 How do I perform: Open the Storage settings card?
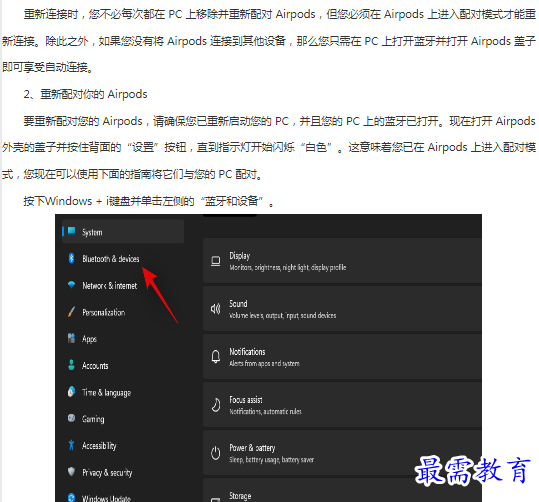coord(342,490)
